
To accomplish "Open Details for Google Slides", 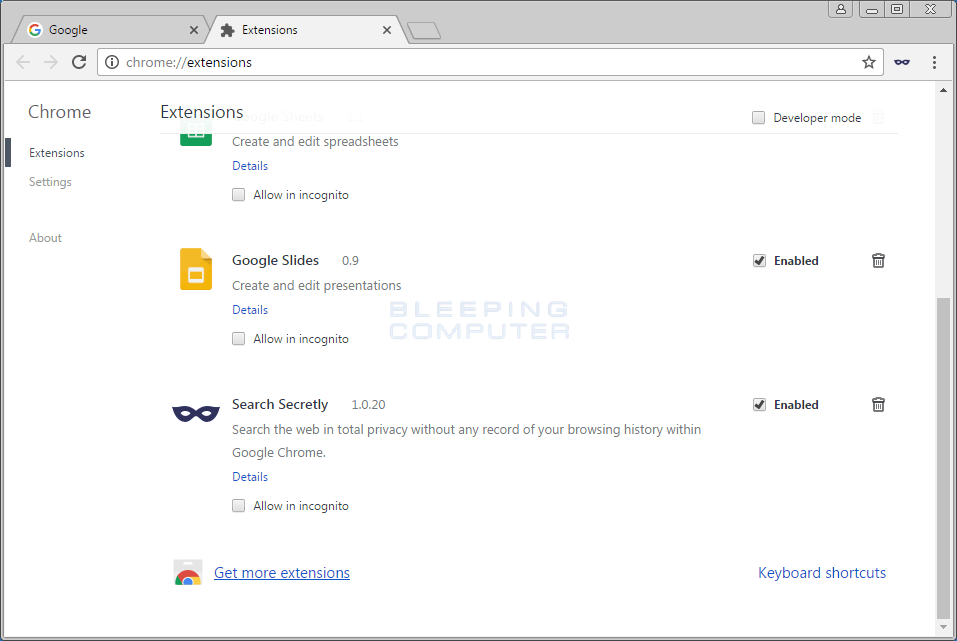I will click(x=250, y=310).
